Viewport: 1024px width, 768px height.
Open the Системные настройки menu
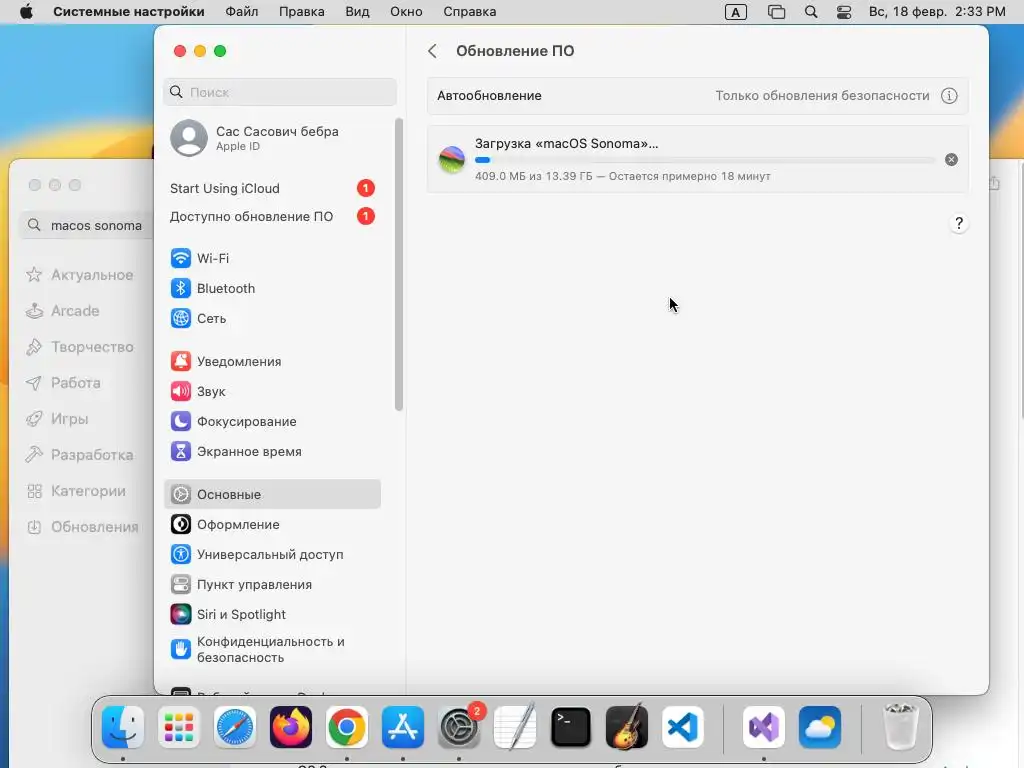pyautogui.click(x=129, y=12)
